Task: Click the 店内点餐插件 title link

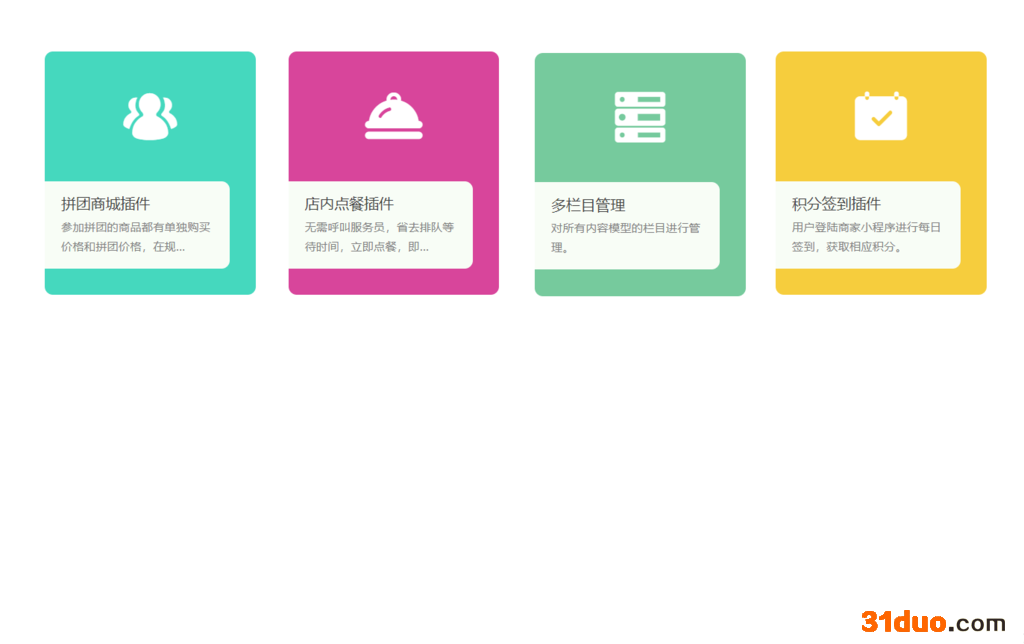Action: point(348,202)
